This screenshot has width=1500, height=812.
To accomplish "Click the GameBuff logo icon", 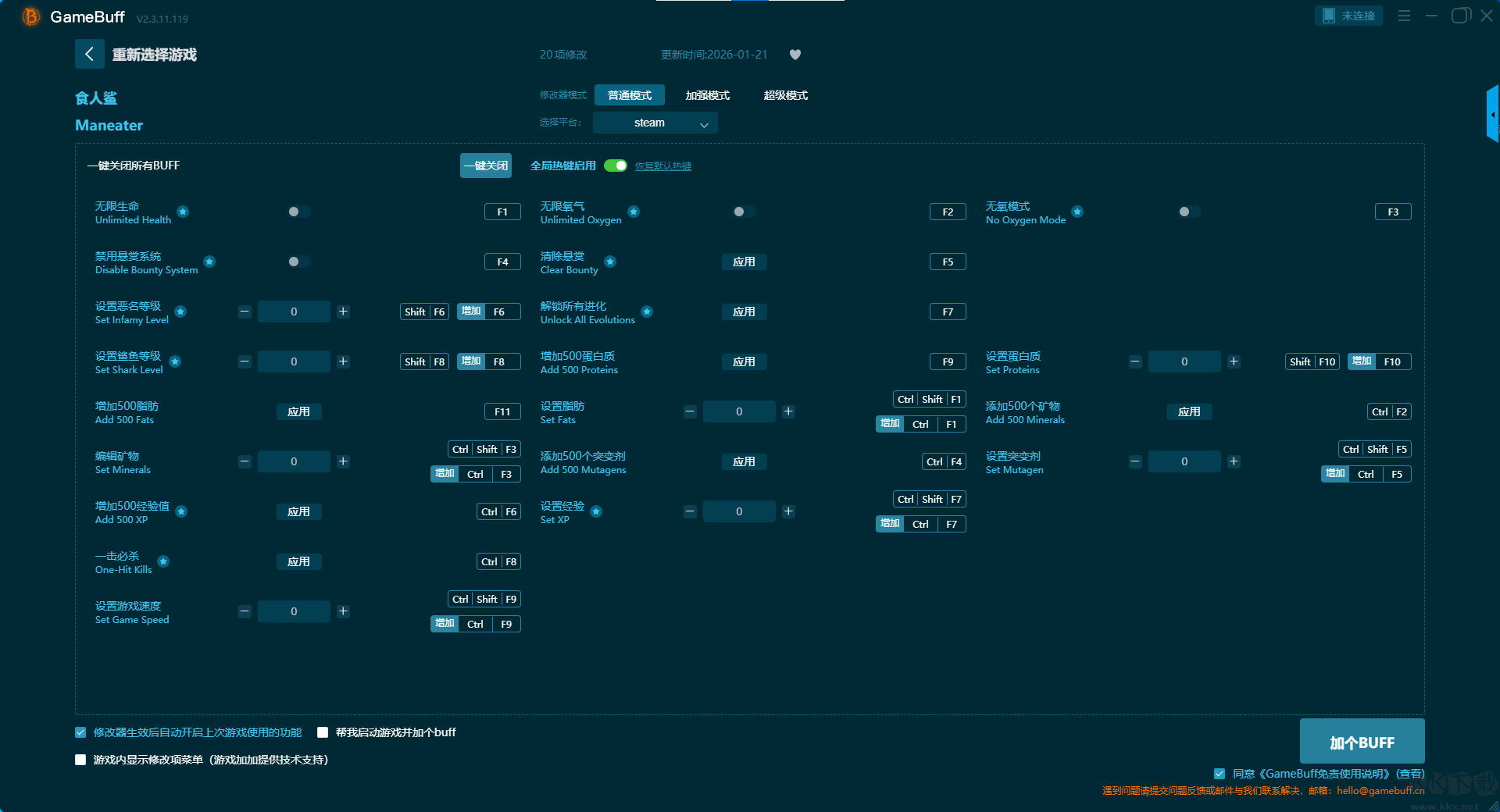I will [31, 16].
